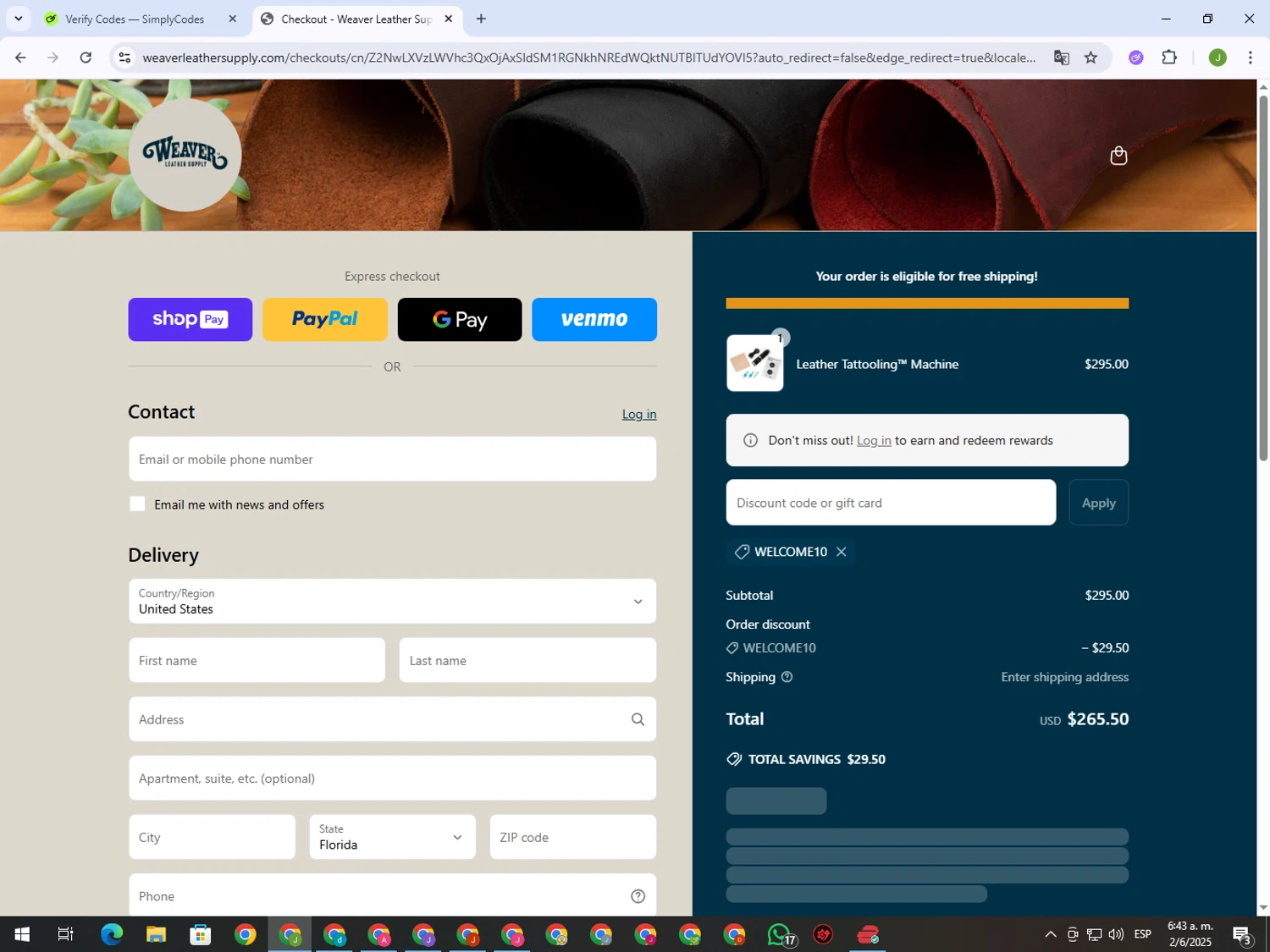Click the shipping info question mark
1270x952 pixels.
pyautogui.click(x=787, y=677)
